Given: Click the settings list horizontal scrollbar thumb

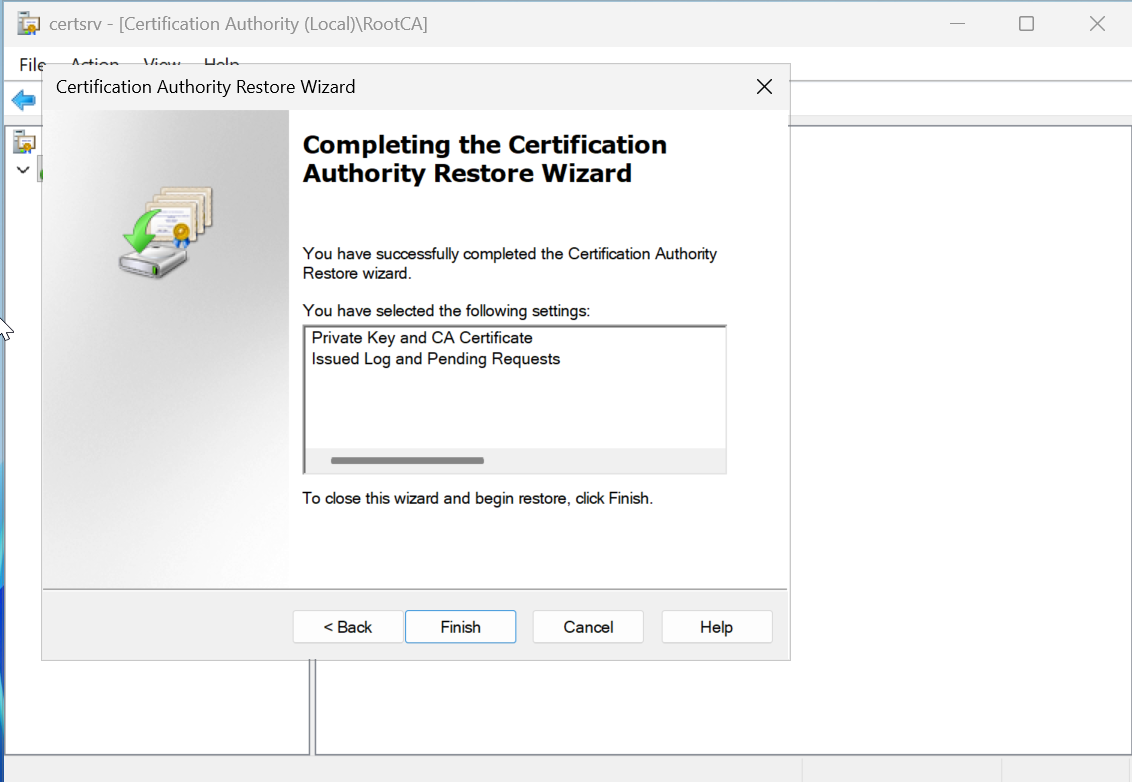Looking at the screenshot, I should (407, 461).
